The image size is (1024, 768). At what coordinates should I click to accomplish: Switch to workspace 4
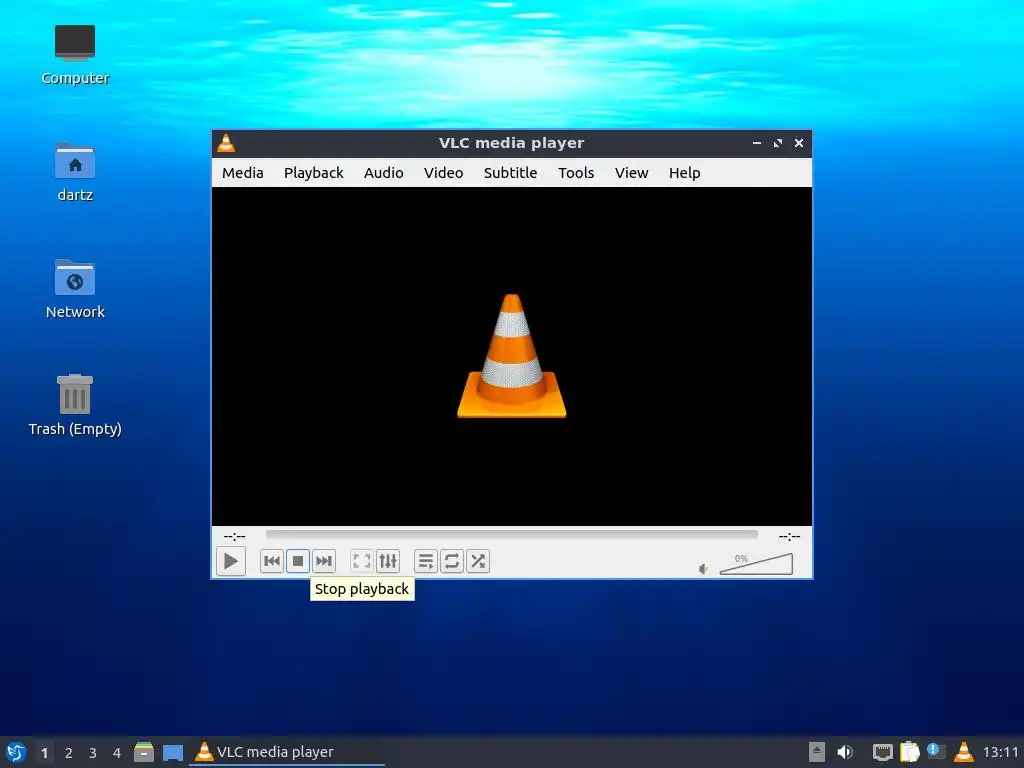tap(117, 753)
